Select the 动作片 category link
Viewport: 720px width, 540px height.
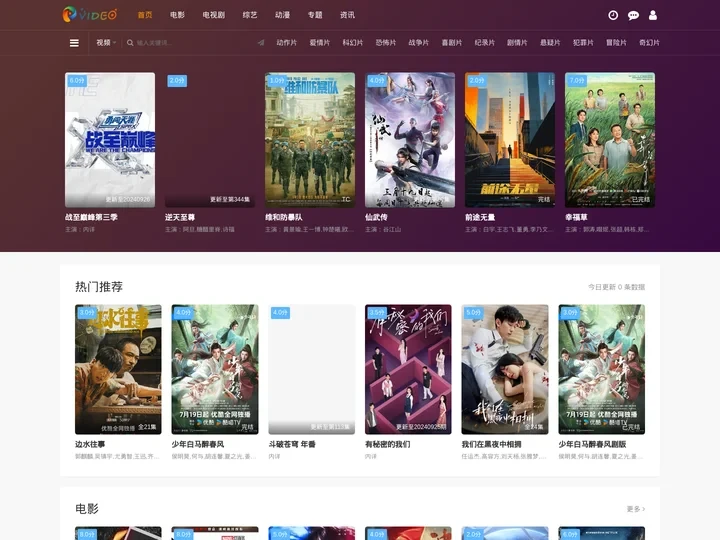tap(287, 43)
